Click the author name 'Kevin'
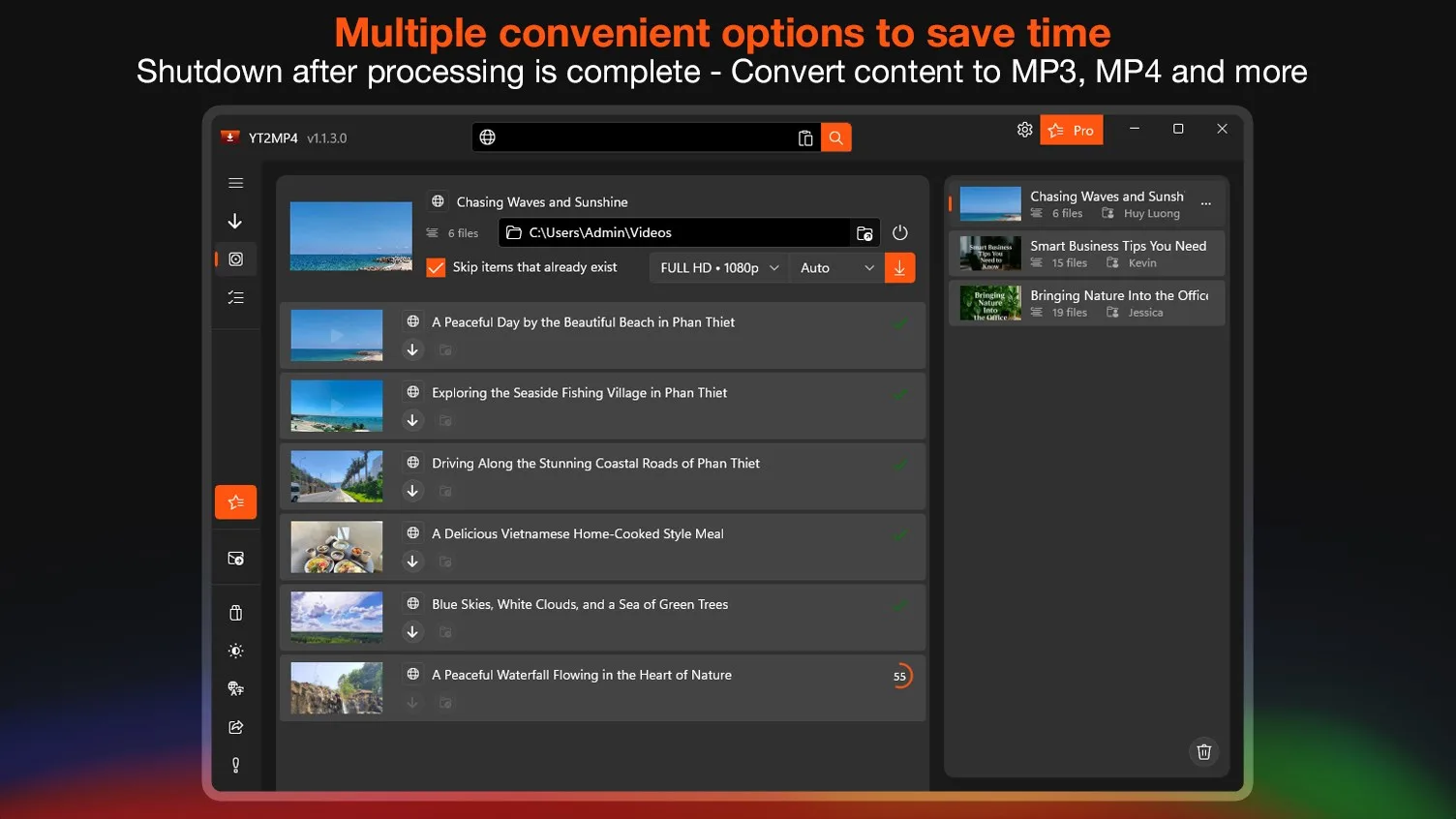The image size is (1456, 819). pos(1142,263)
